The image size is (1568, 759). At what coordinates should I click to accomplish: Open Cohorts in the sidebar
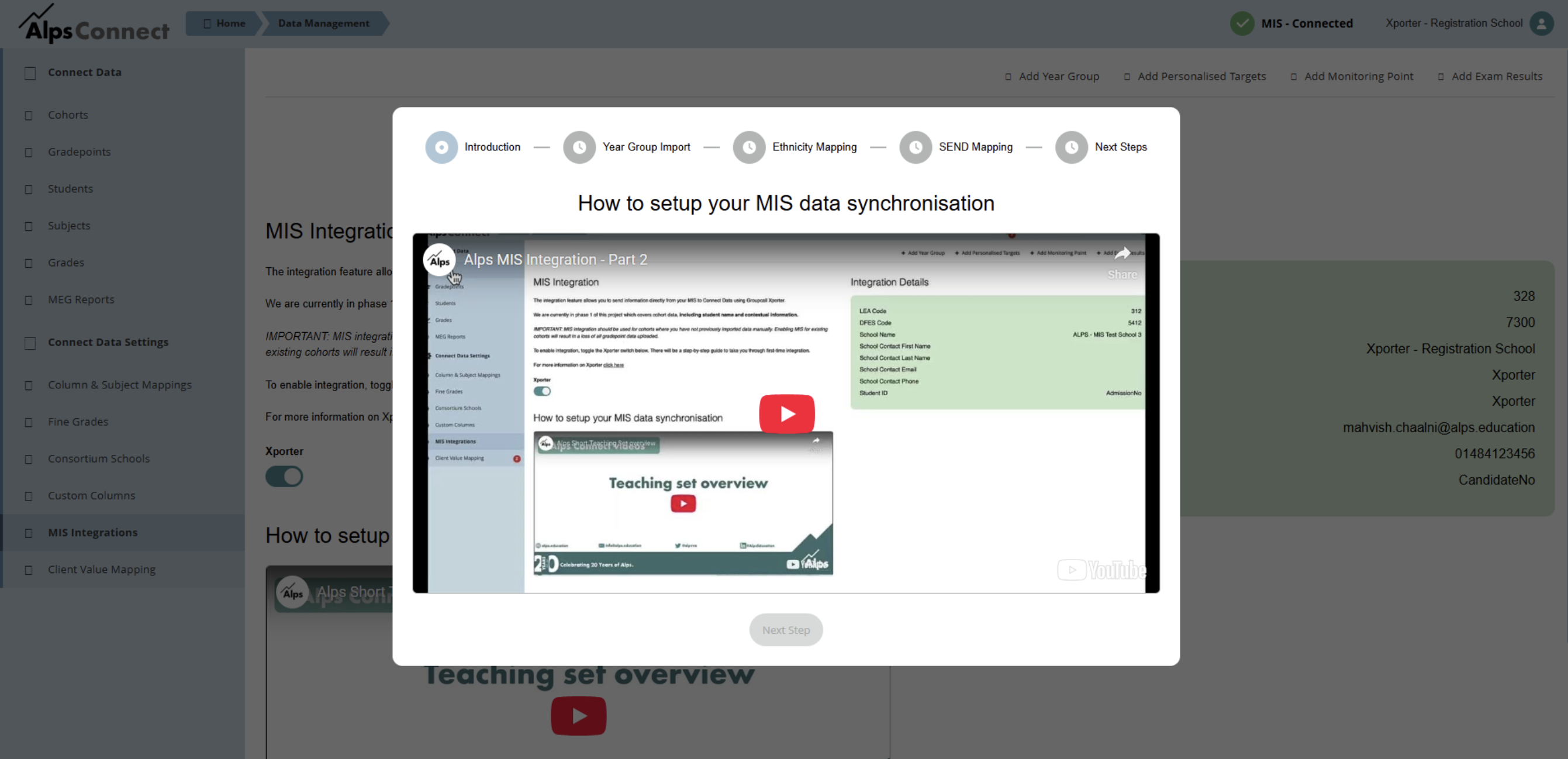[x=68, y=115]
